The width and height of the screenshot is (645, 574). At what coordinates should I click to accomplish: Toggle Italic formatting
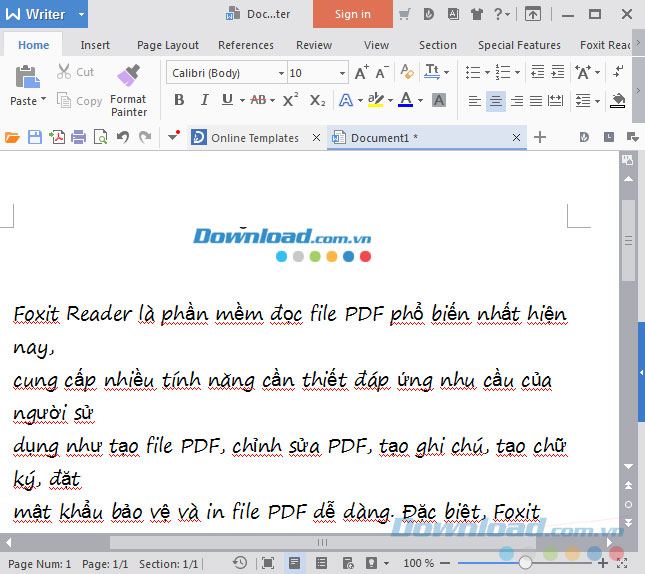tap(204, 100)
